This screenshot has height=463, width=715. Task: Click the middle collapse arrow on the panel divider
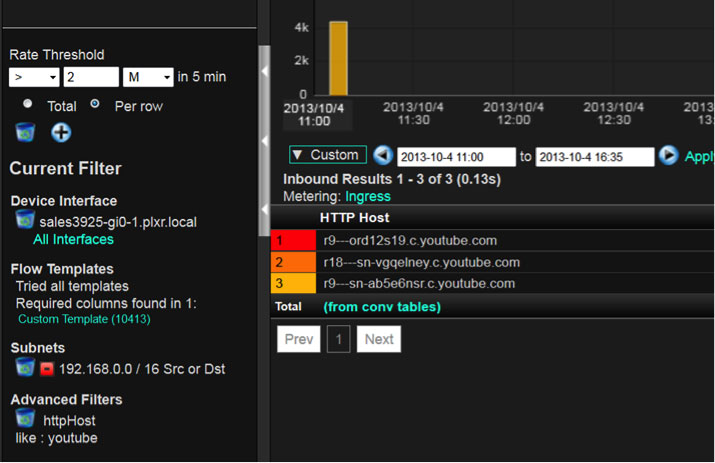tap(264, 140)
